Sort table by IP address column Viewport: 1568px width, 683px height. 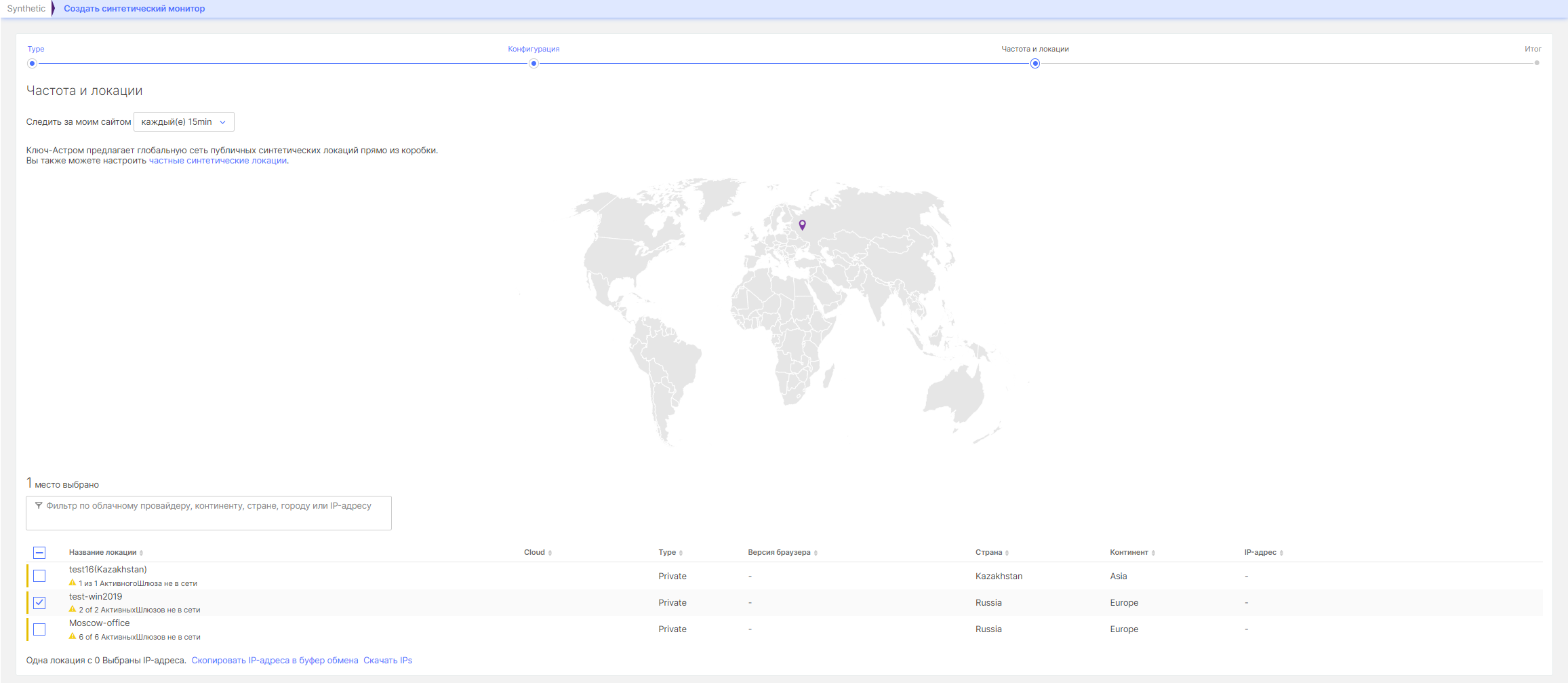click(1281, 553)
